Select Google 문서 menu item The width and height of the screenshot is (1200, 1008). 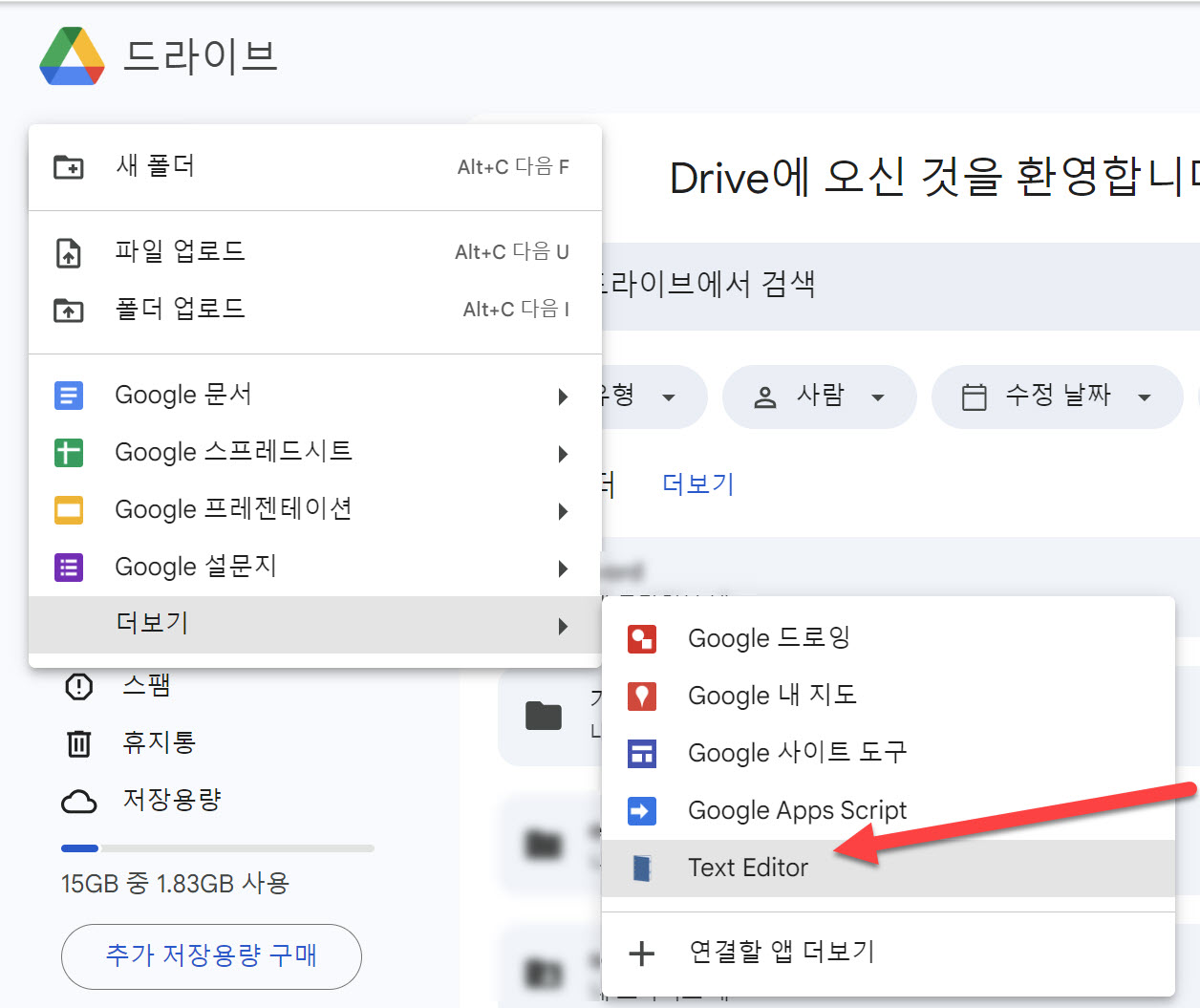[x=315, y=396]
